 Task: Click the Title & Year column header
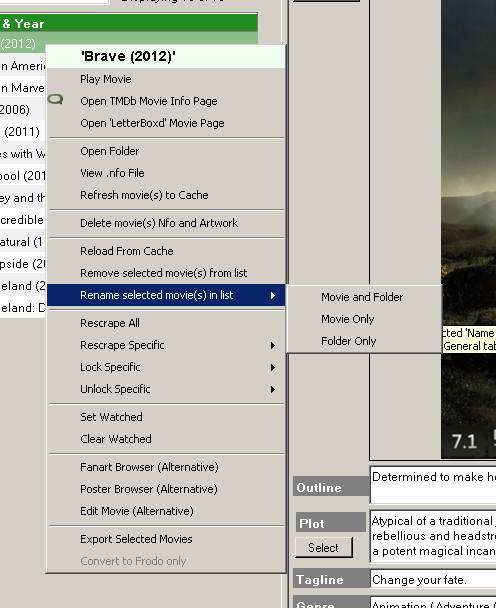[x=128, y=23]
